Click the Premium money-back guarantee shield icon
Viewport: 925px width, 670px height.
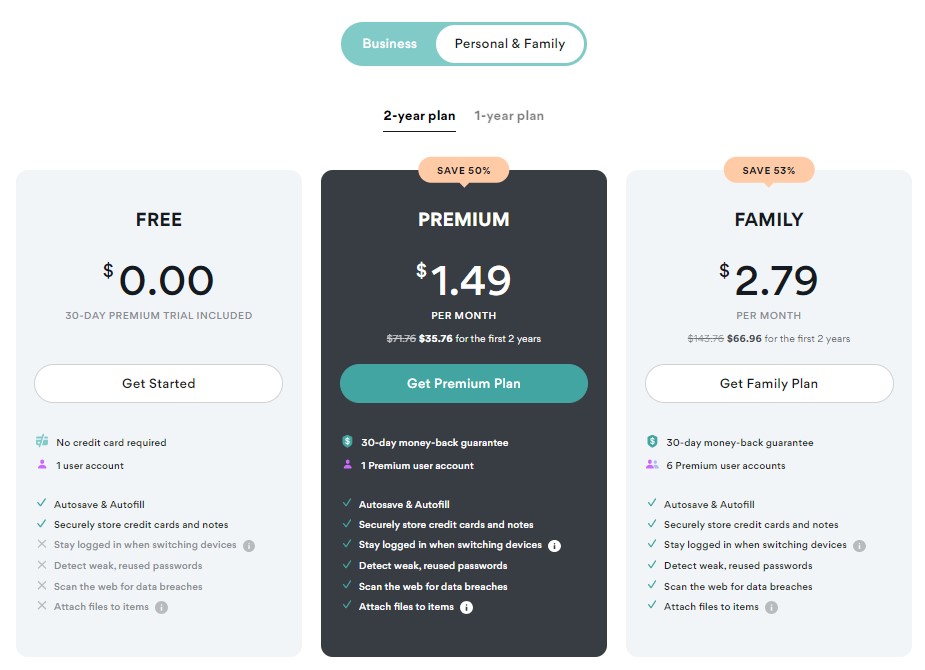(x=347, y=441)
